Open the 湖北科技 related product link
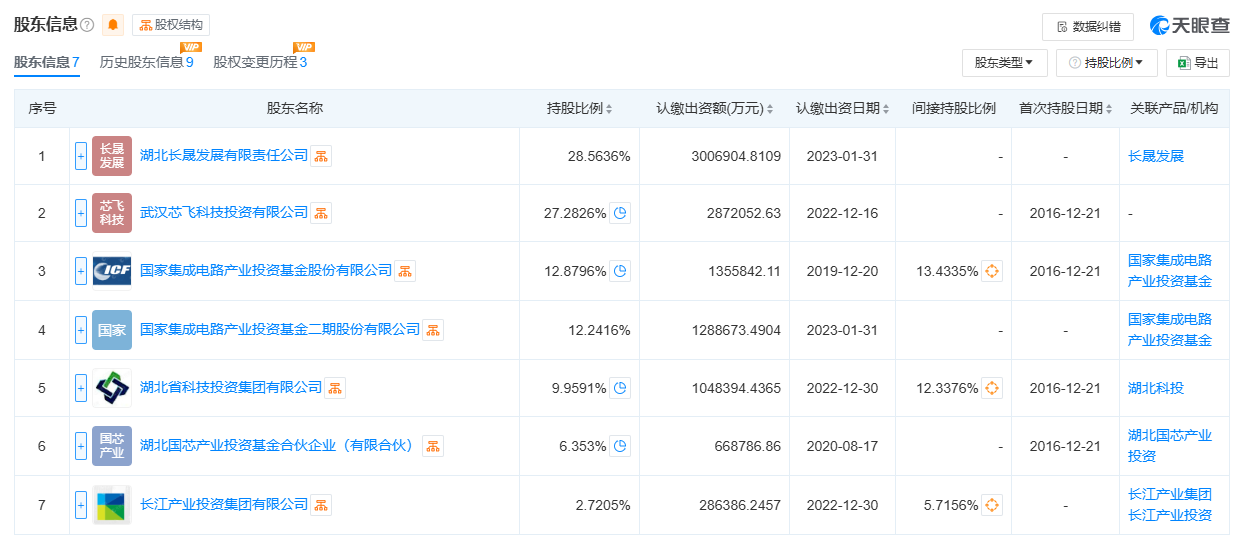1240x537 pixels. tap(1155, 388)
